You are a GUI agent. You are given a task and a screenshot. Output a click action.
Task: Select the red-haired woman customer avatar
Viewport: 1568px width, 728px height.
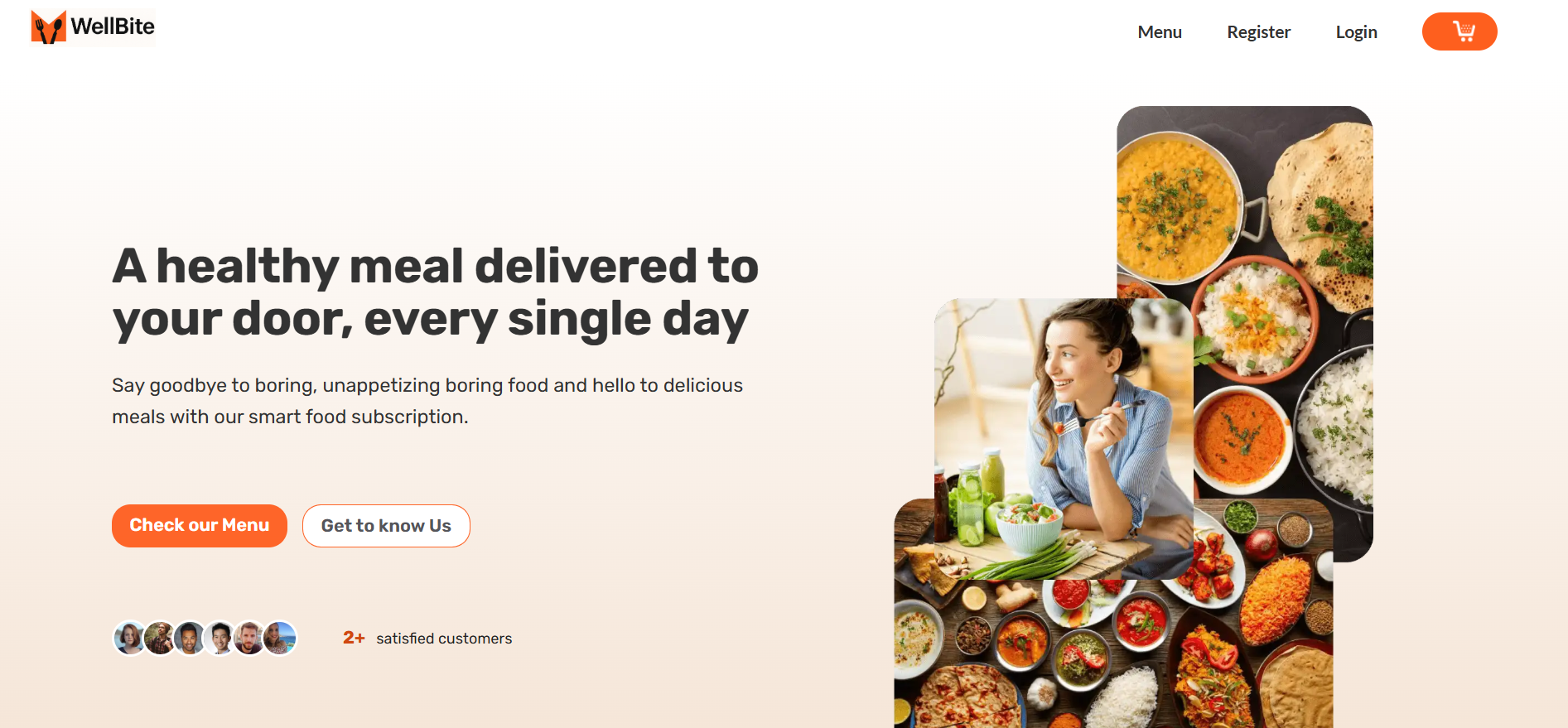(x=130, y=638)
